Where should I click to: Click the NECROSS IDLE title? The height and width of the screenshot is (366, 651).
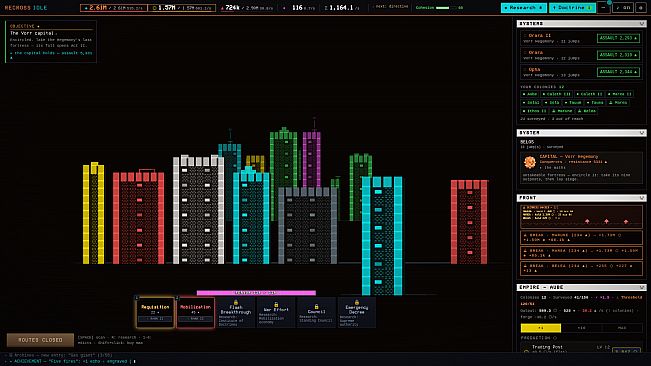26,8
